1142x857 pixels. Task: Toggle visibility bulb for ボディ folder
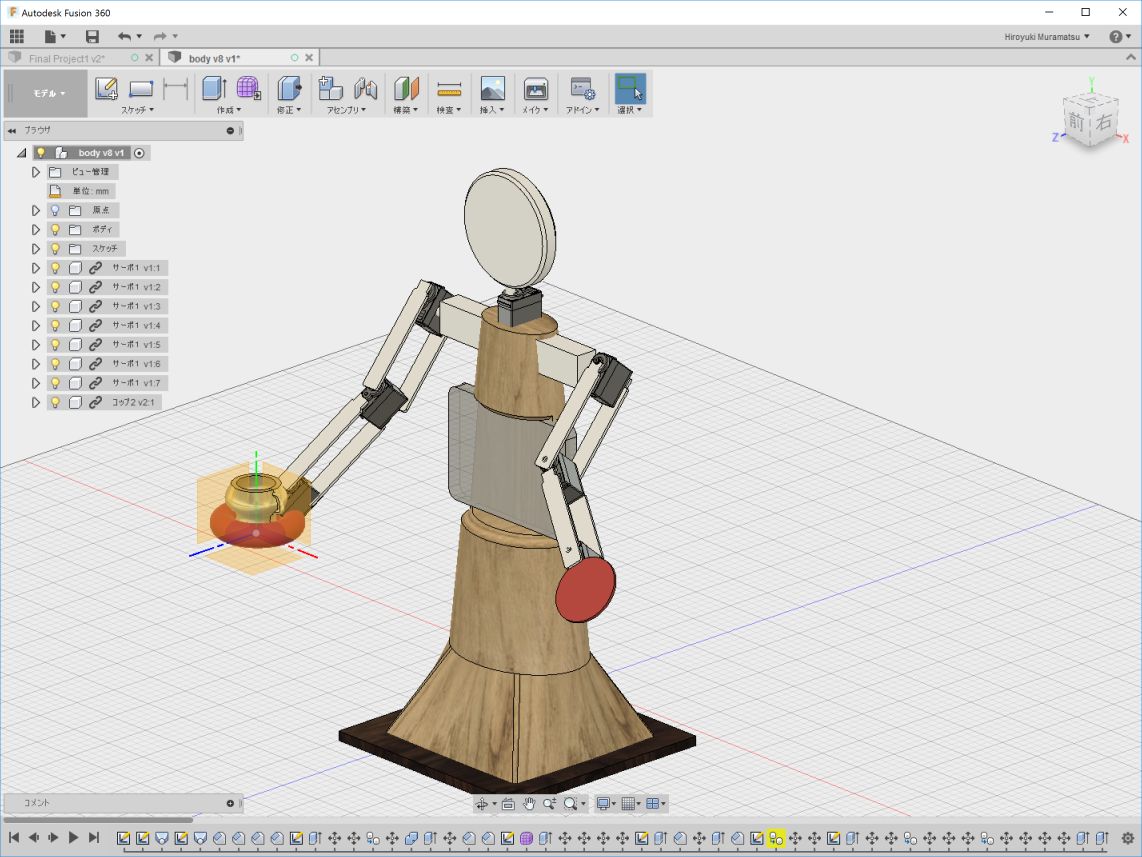(55, 229)
